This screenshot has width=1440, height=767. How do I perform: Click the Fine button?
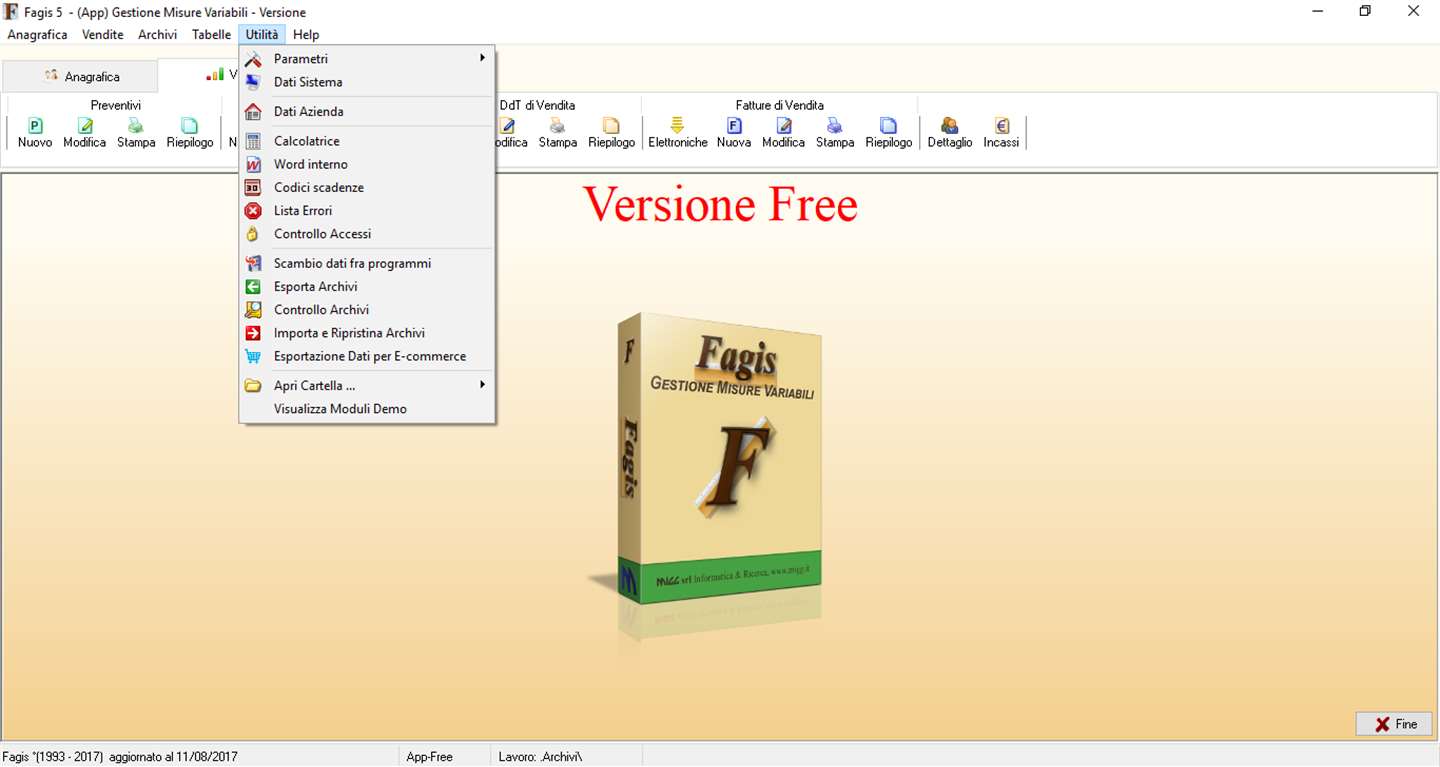[x=1394, y=724]
